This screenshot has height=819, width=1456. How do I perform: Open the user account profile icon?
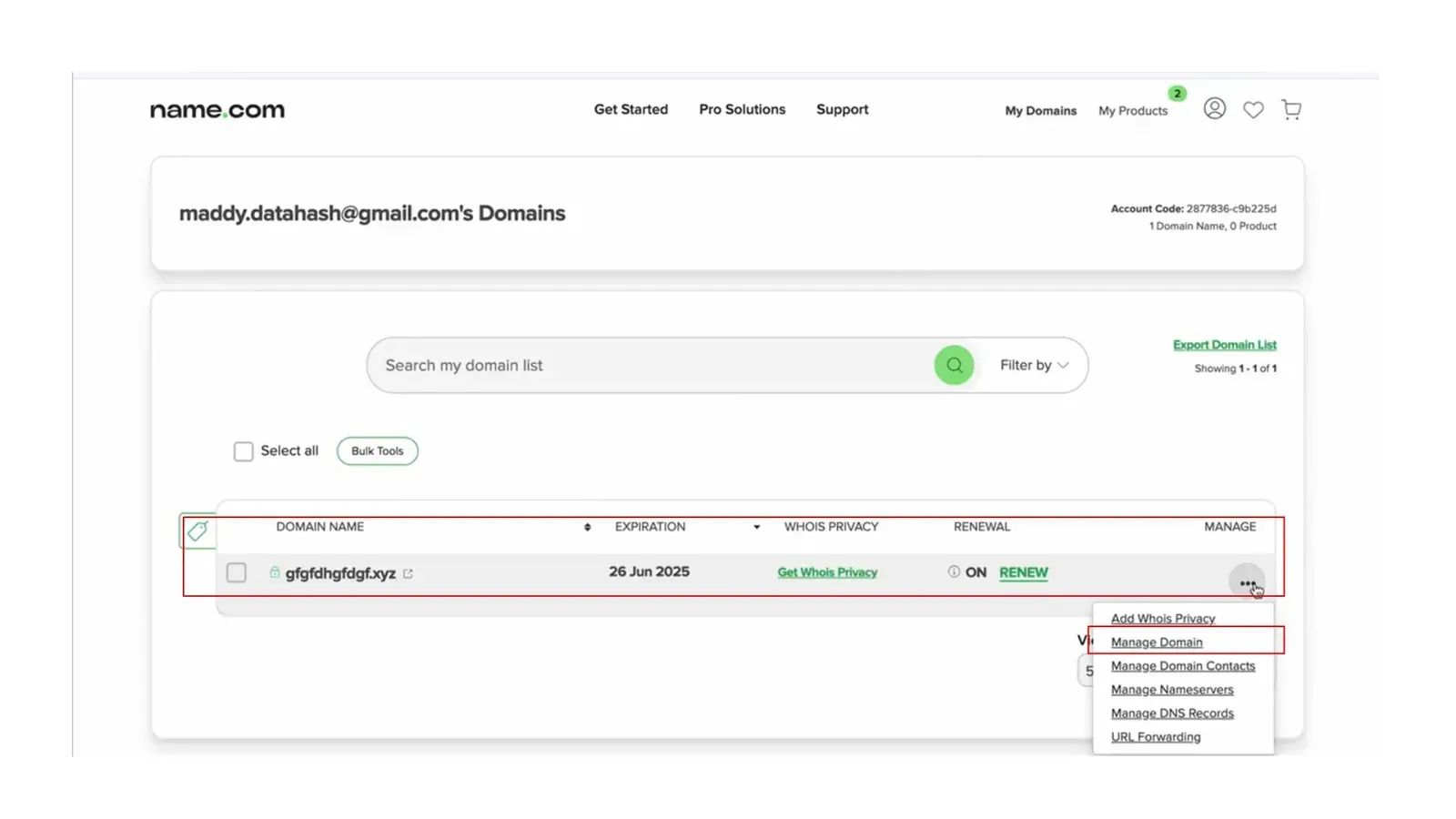click(1214, 109)
